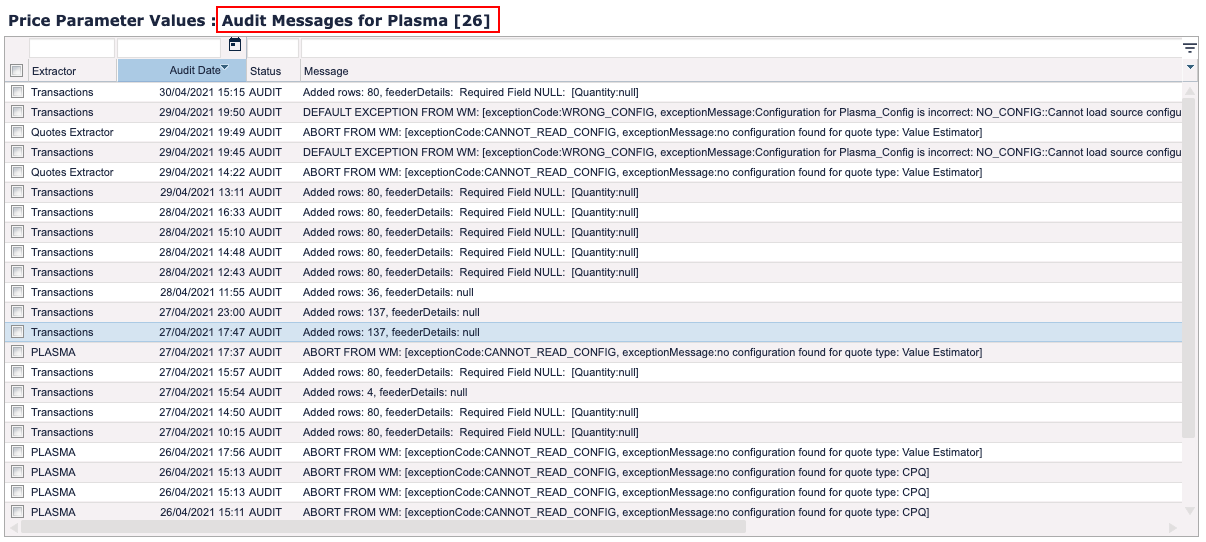Check the row dated 30/04/2021 15:15
The image size is (1206, 542).
click(17, 92)
